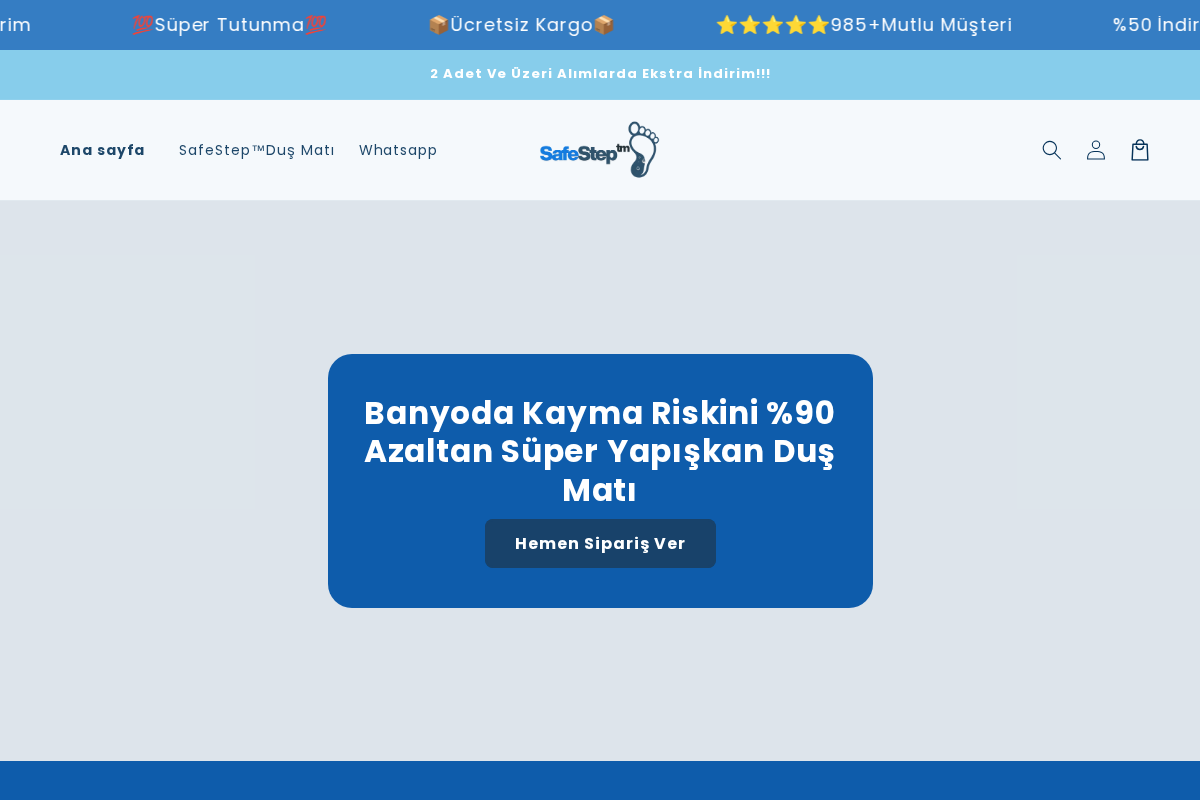Image resolution: width=1200 pixels, height=800 pixels.
Task: Click the blue hero card headline
Action: 599,451
